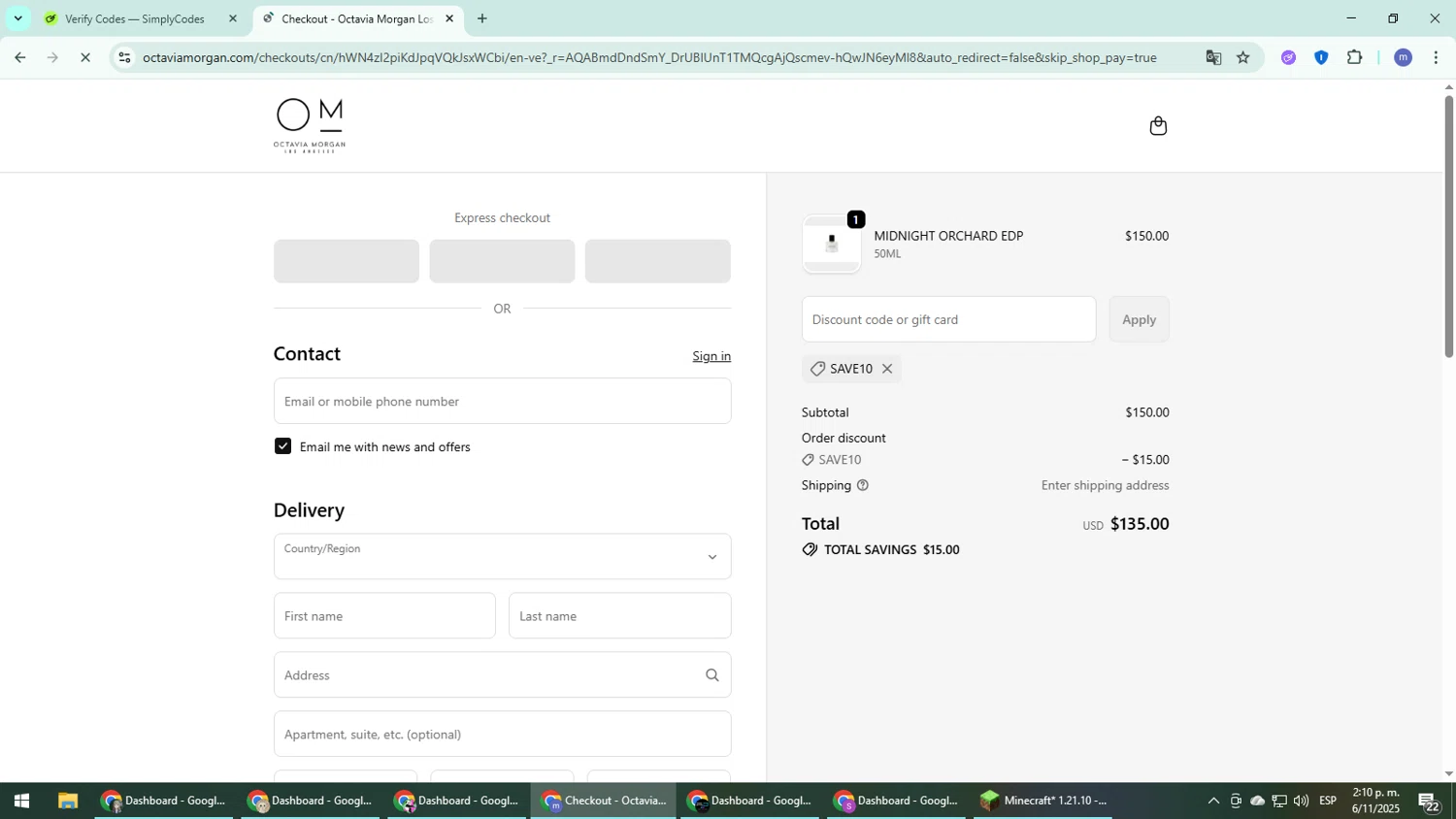This screenshot has height=819, width=1456.
Task: Open the taskbar clock and date
Action: (1375, 801)
